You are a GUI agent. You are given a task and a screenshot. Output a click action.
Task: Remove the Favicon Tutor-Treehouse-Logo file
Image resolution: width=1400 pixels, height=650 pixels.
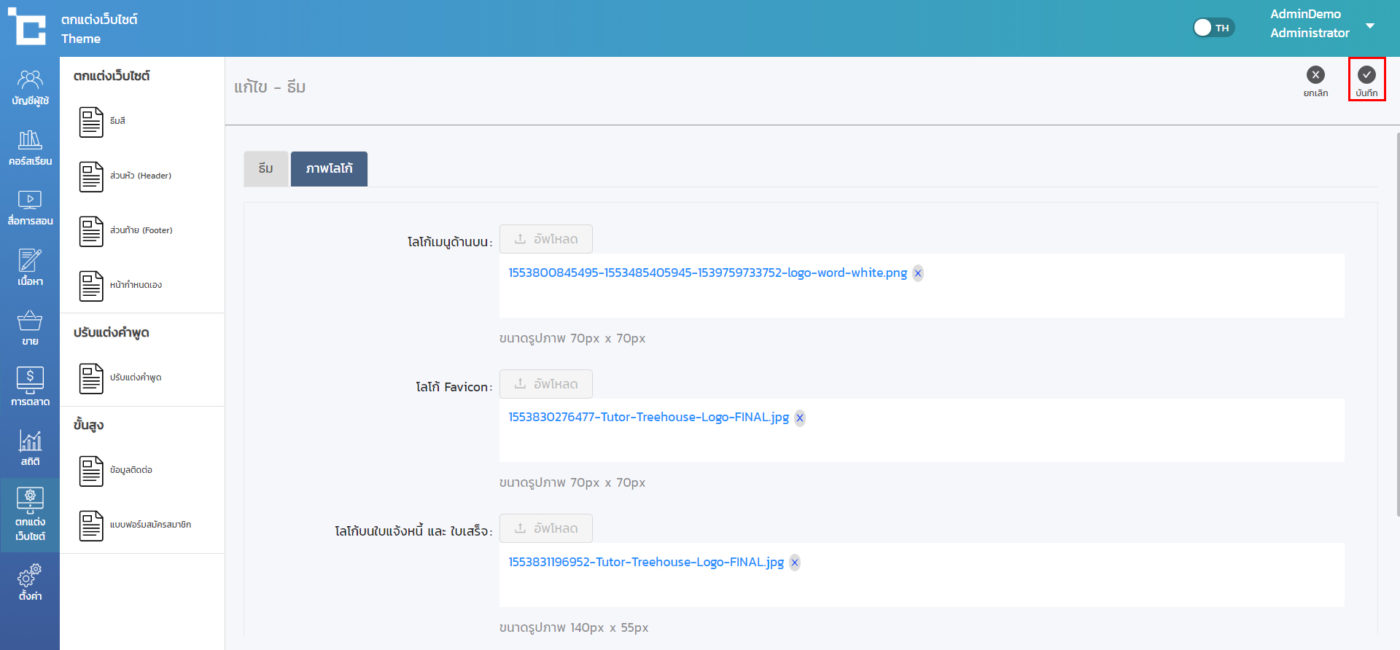[799, 418]
